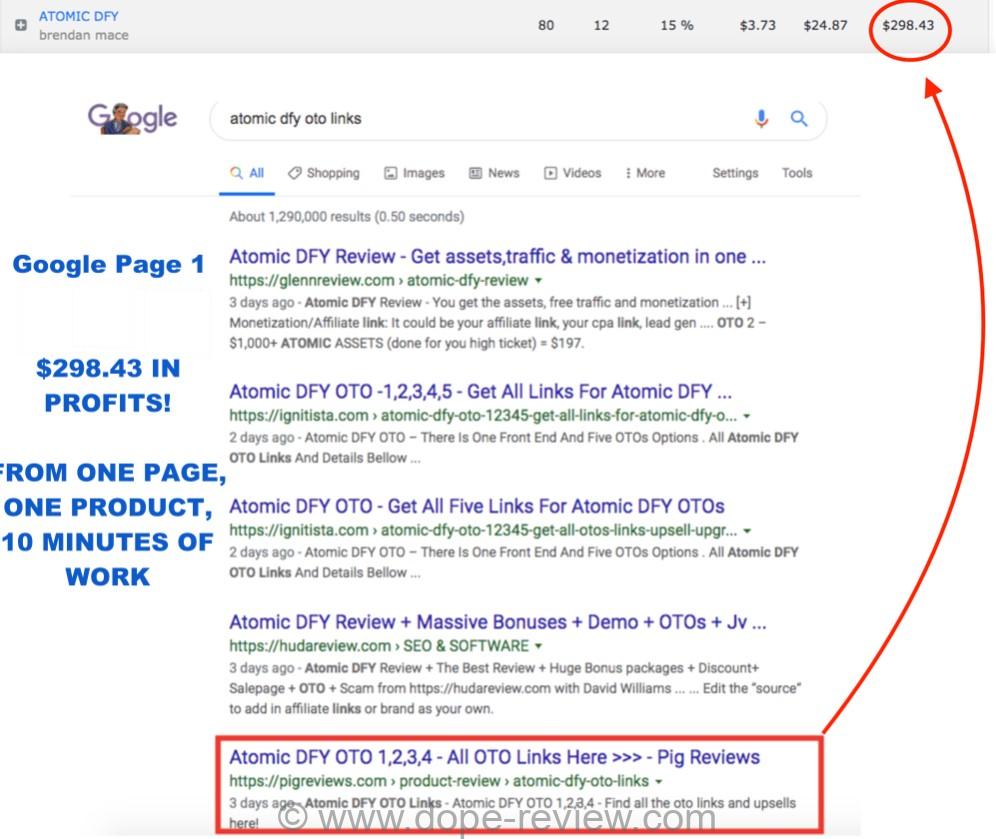
Task: Switch to the Images tab
Action: pos(414,173)
